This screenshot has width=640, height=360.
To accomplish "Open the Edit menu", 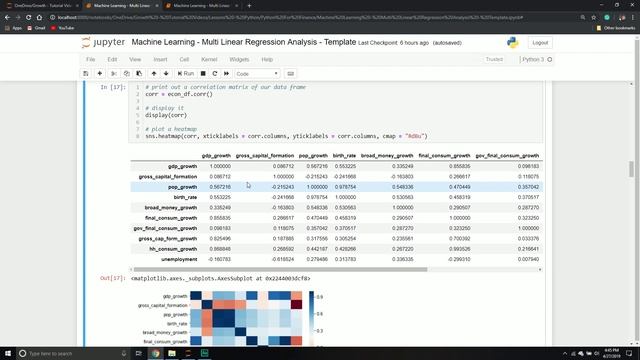I will tap(112, 60).
